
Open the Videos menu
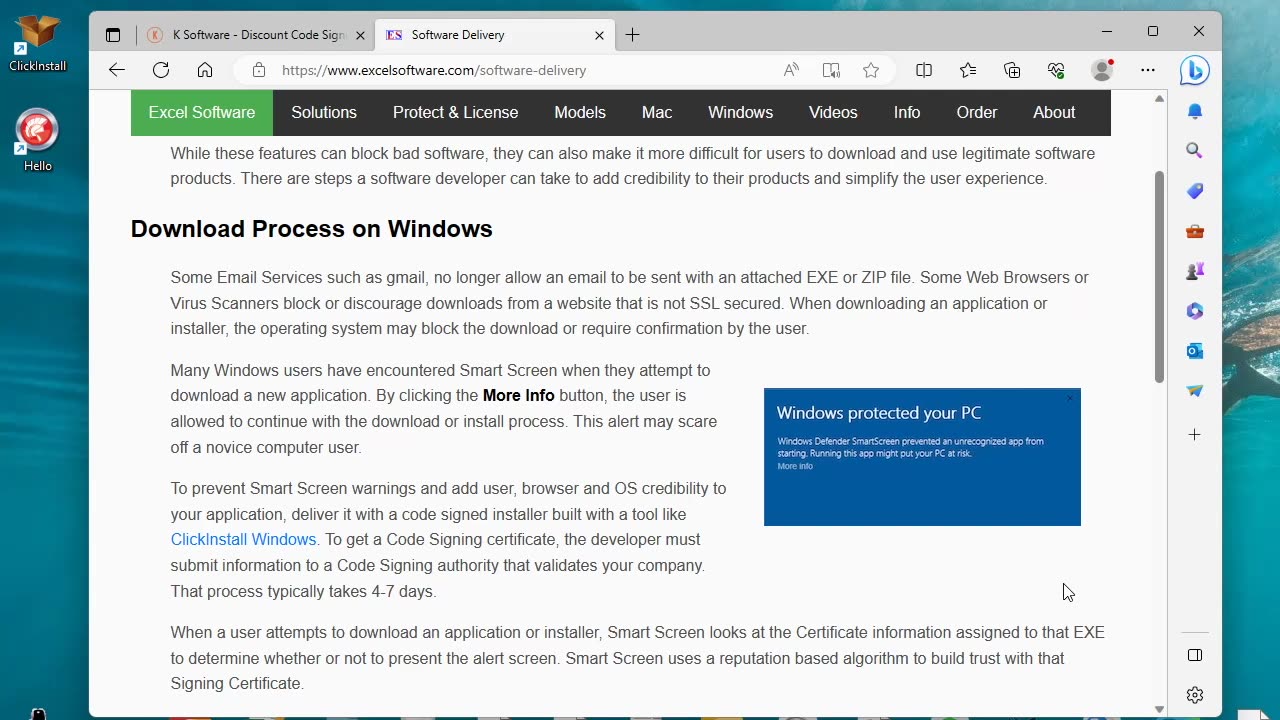pos(833,113)
